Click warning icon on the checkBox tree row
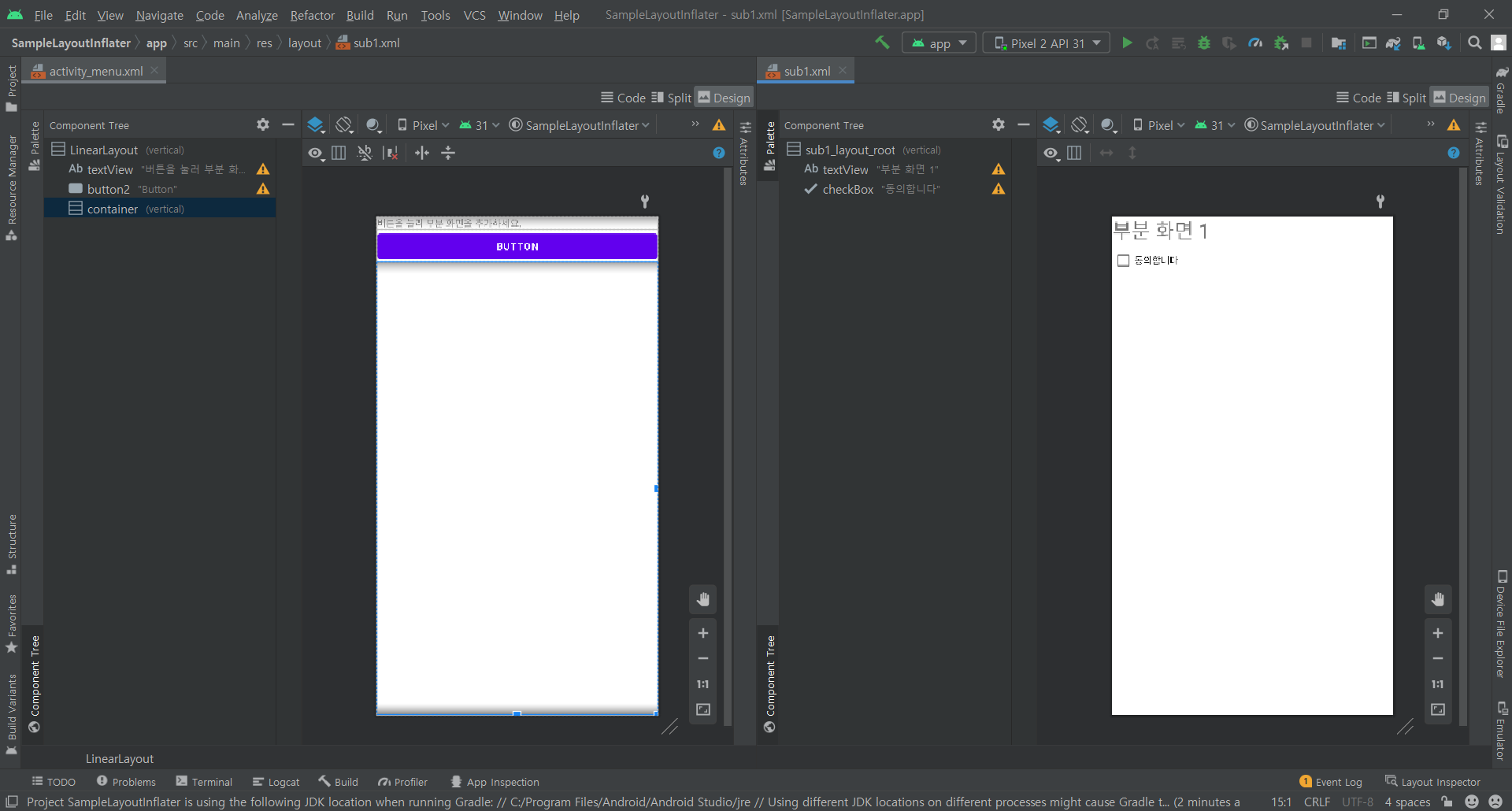 (x=999, y=189)
